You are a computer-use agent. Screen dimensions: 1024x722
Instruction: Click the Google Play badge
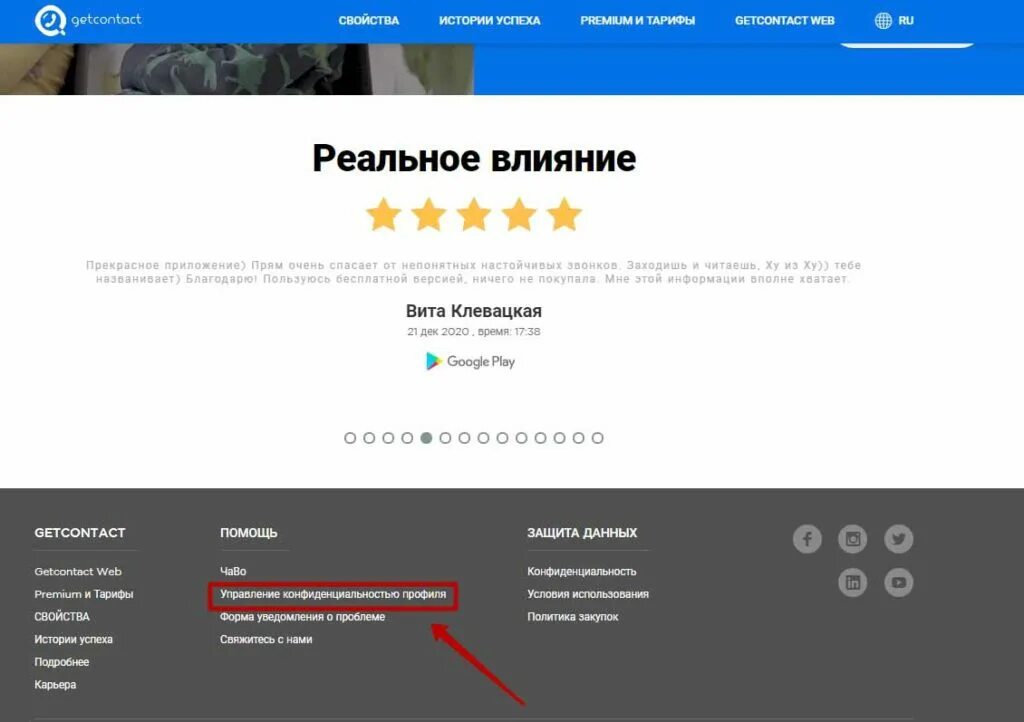470,361
